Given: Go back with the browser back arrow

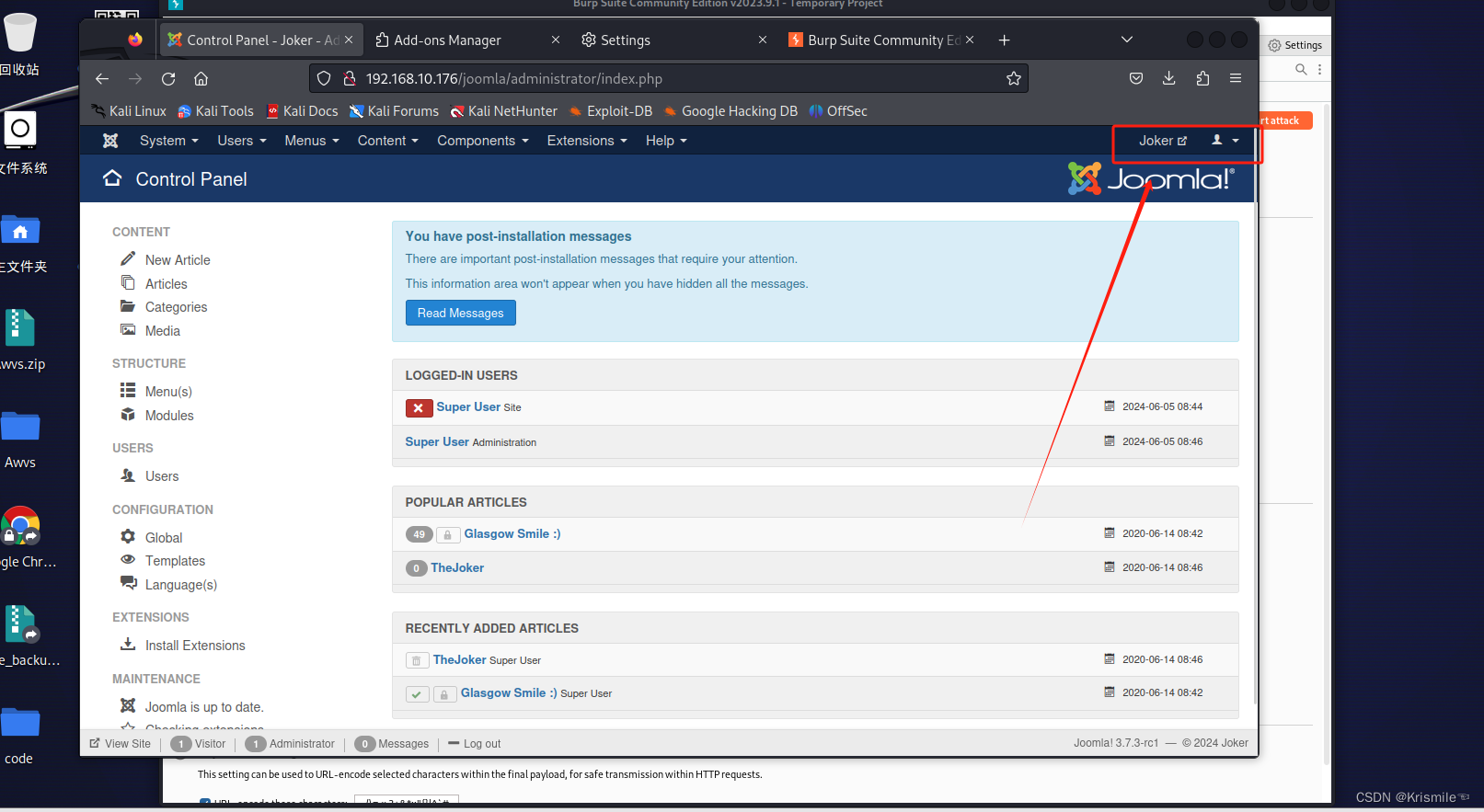Looking at the screenshot, I should click(102, 79).
